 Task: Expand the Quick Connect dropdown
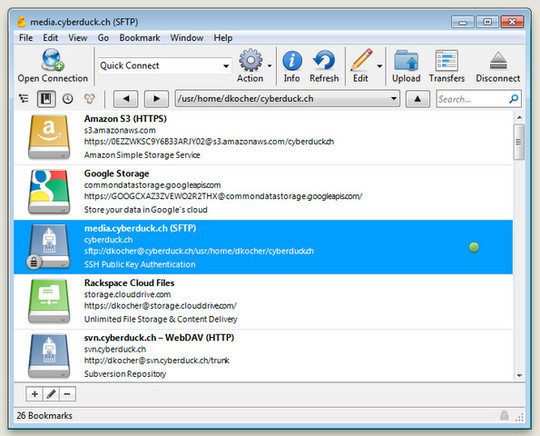(226, 66)
